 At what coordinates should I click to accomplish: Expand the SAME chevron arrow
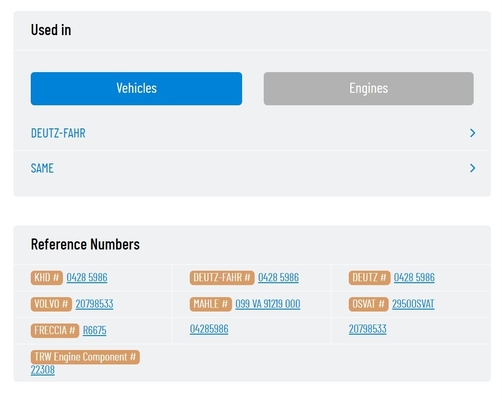pos(472,168)
